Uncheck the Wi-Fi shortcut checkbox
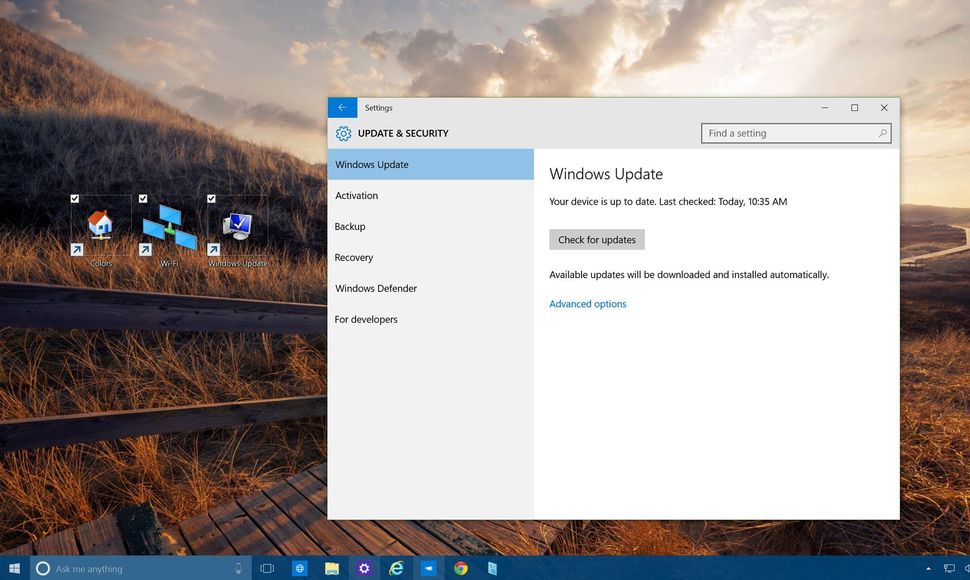 [x=142, y=198]
